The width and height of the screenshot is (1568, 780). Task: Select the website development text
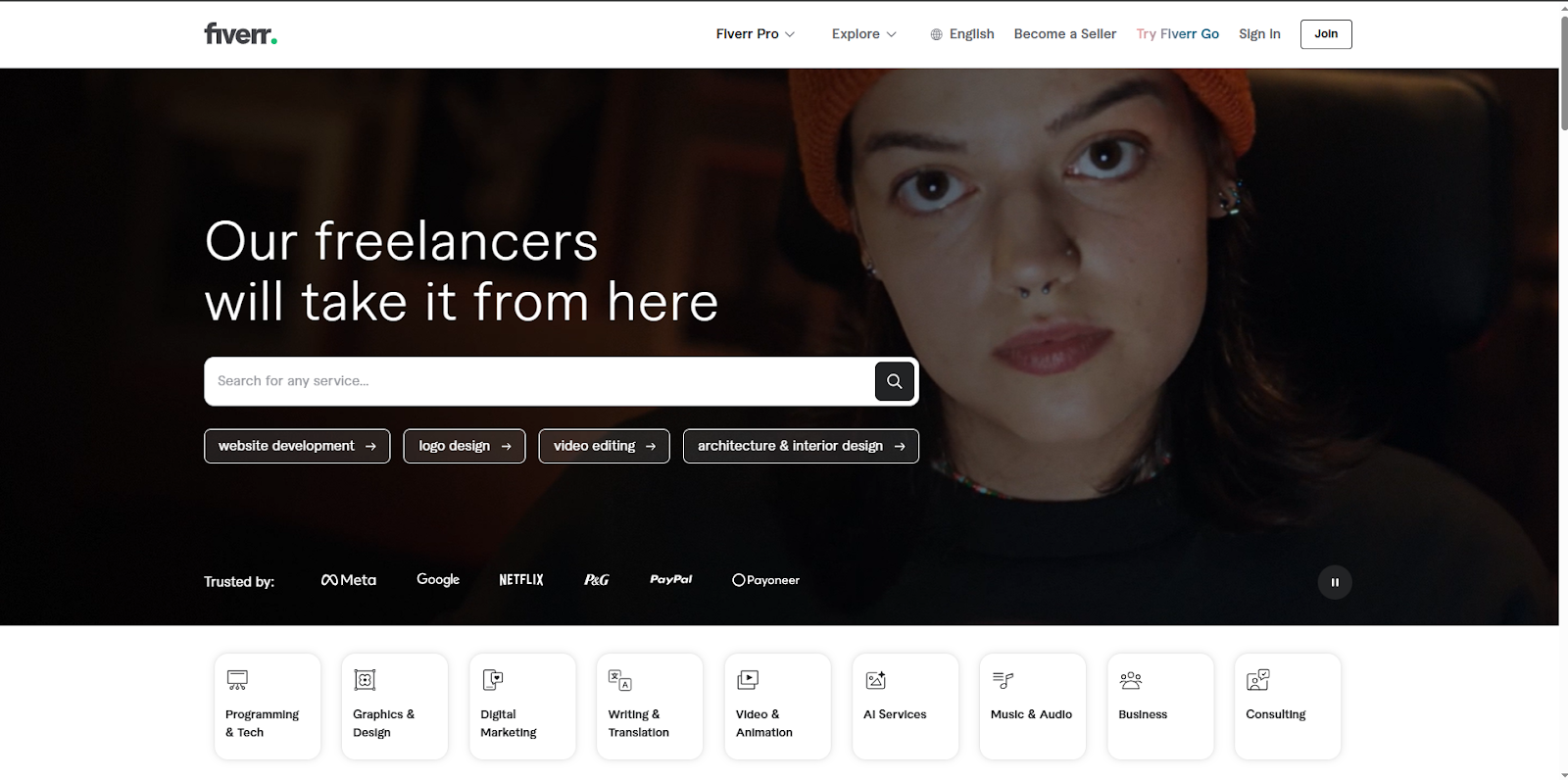pyautogui.click(x=286, y=446)
